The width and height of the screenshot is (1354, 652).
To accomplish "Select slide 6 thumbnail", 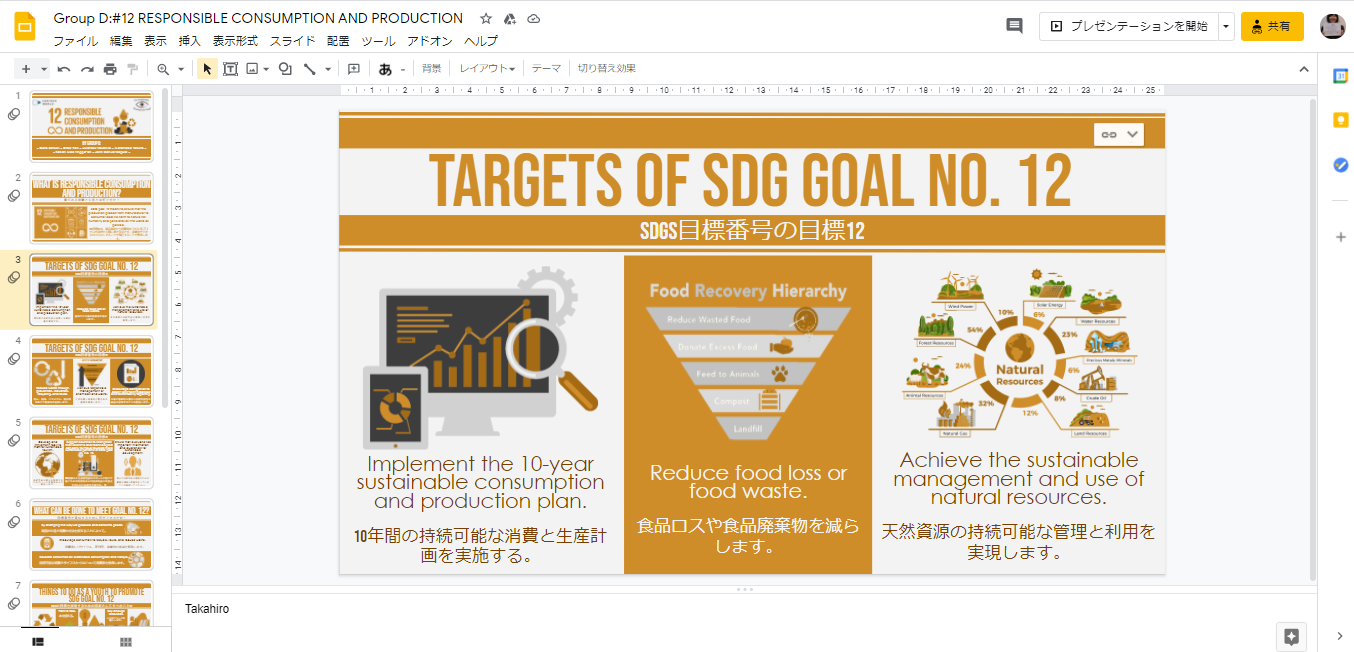I will click(91, 535).
